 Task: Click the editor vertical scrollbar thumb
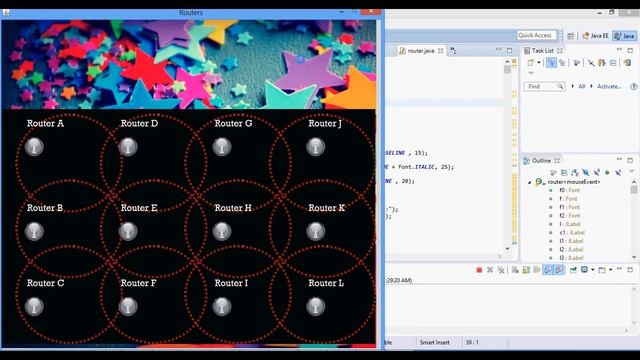pyautogui.click(x=507, y=69)
